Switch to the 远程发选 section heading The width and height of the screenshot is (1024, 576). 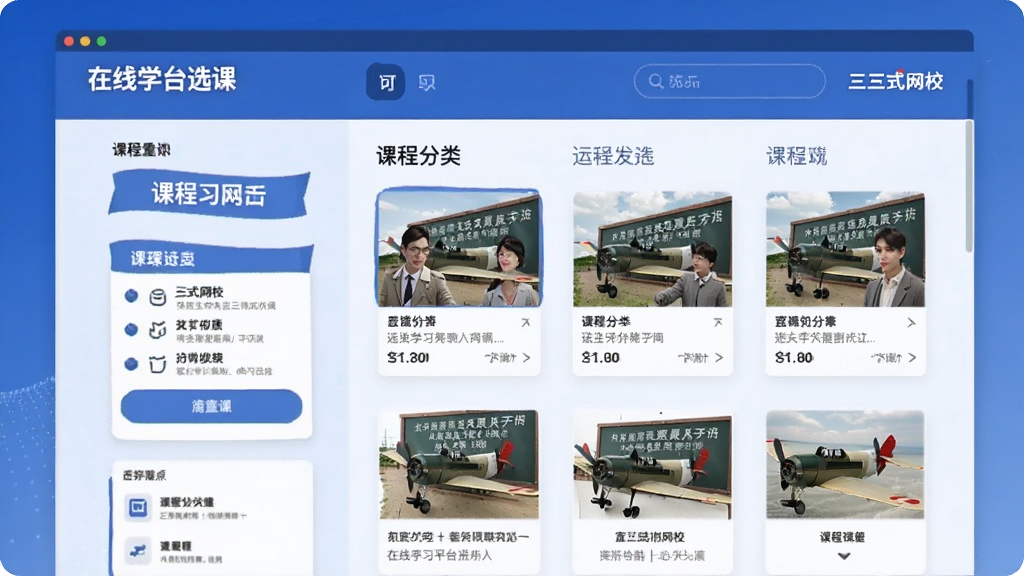pyautogui.click(x=613, y=156)
